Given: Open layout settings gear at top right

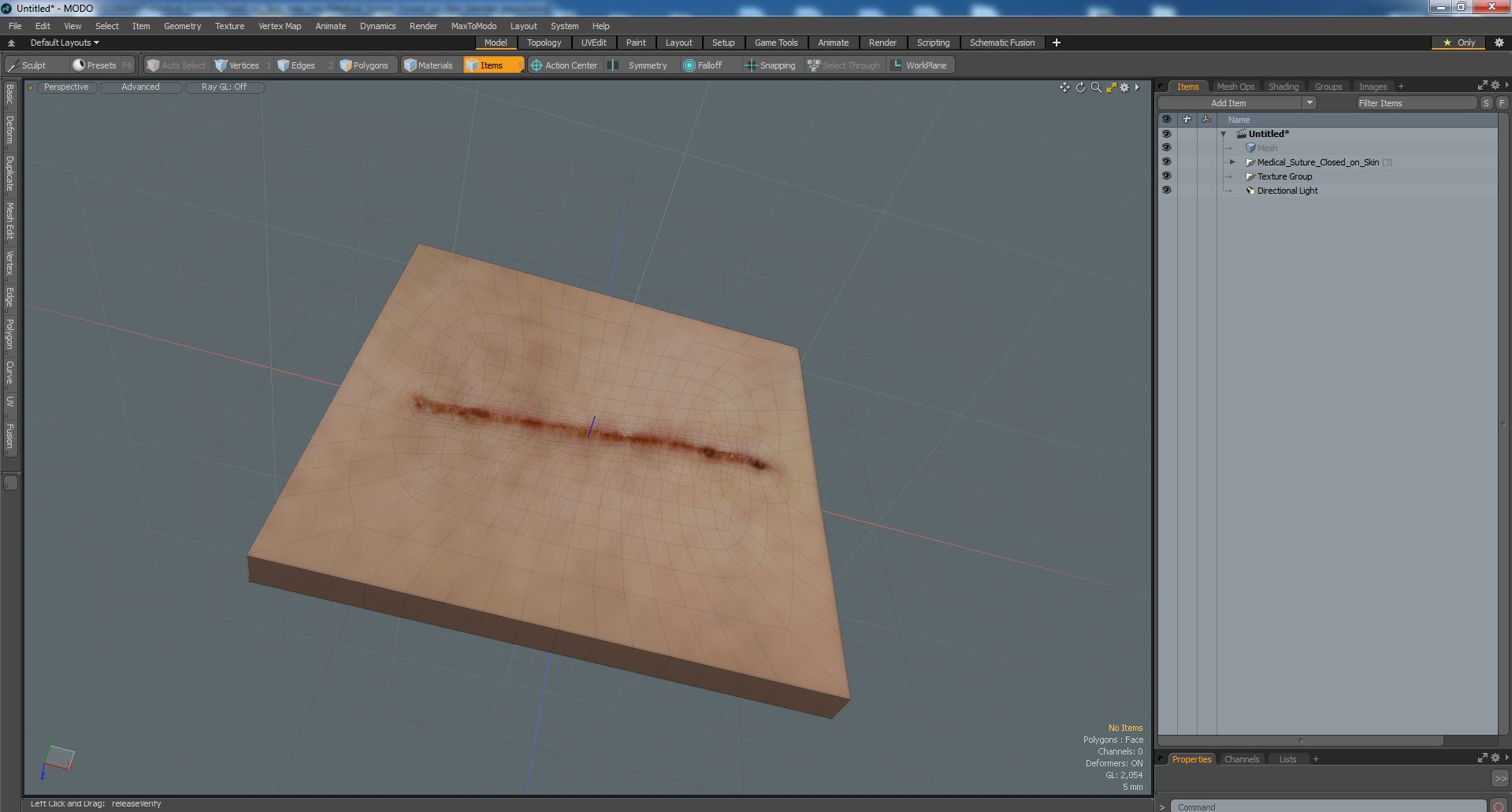Looking at the screenshot, I should pyautogui.click(x=1499, y=43).
